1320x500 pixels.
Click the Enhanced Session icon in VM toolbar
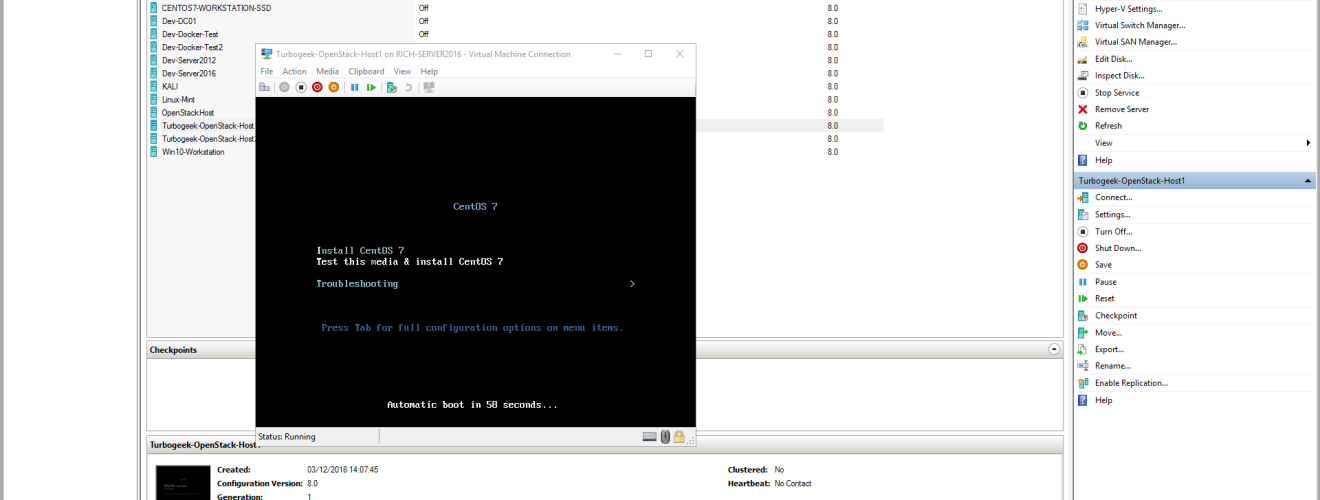coord(429,88)
